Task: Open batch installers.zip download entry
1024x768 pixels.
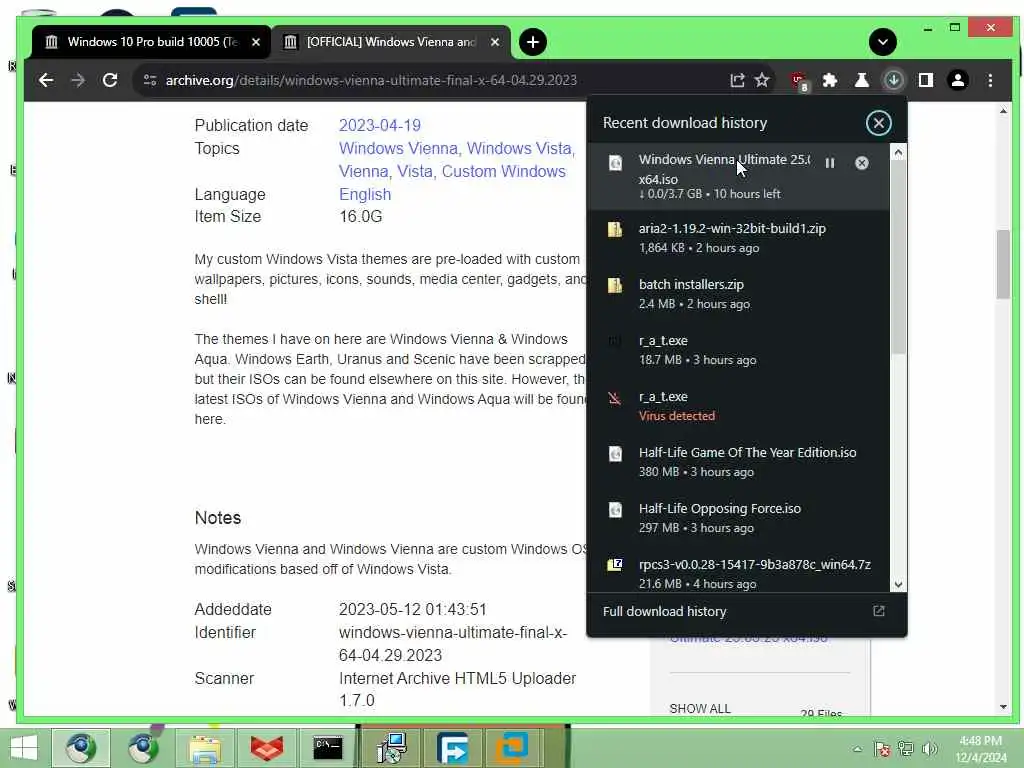Action: click(738, 294)
